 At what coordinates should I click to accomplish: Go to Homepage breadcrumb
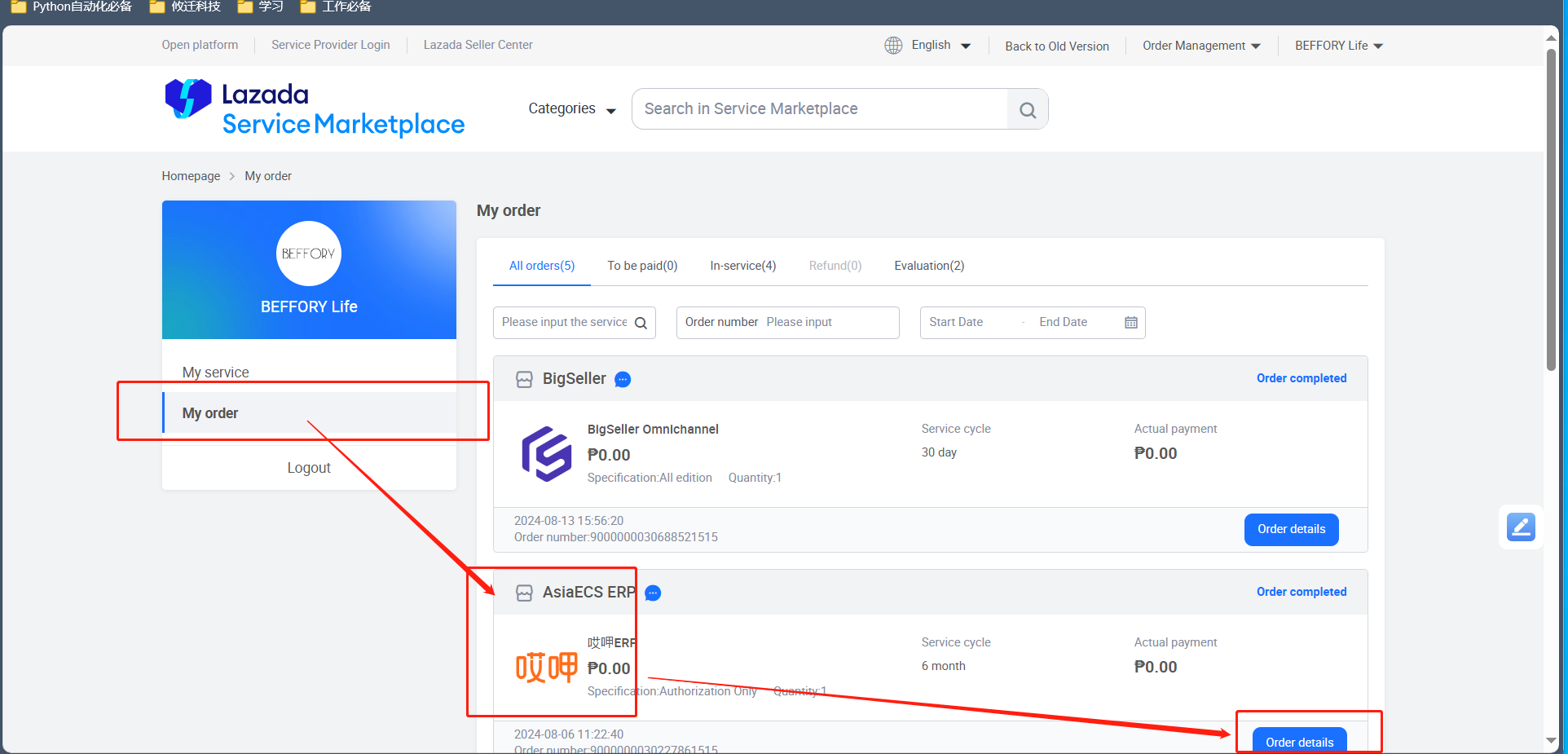point(191,176)
